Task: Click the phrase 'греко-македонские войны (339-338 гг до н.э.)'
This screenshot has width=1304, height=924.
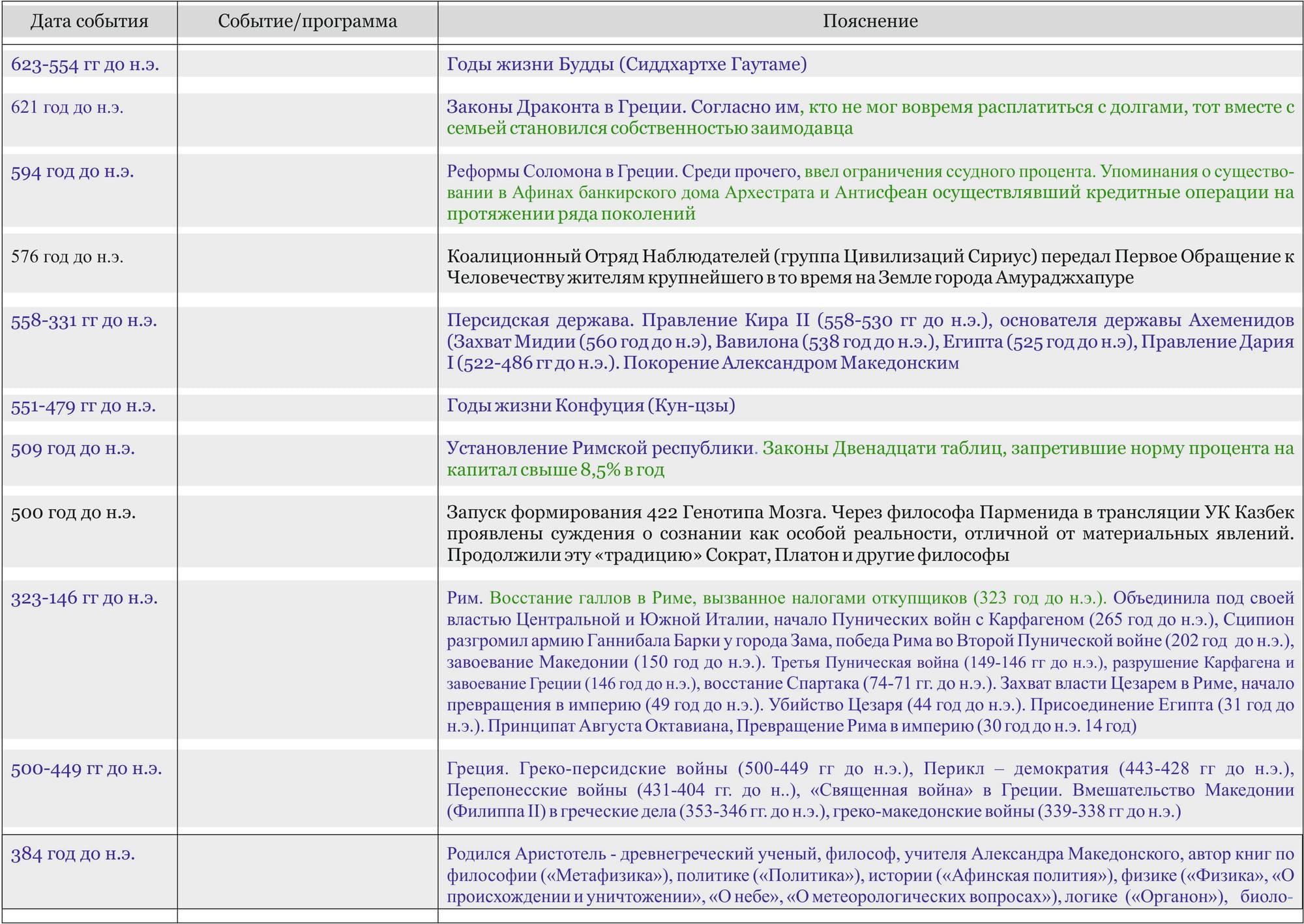Action: coord(1007,812)
